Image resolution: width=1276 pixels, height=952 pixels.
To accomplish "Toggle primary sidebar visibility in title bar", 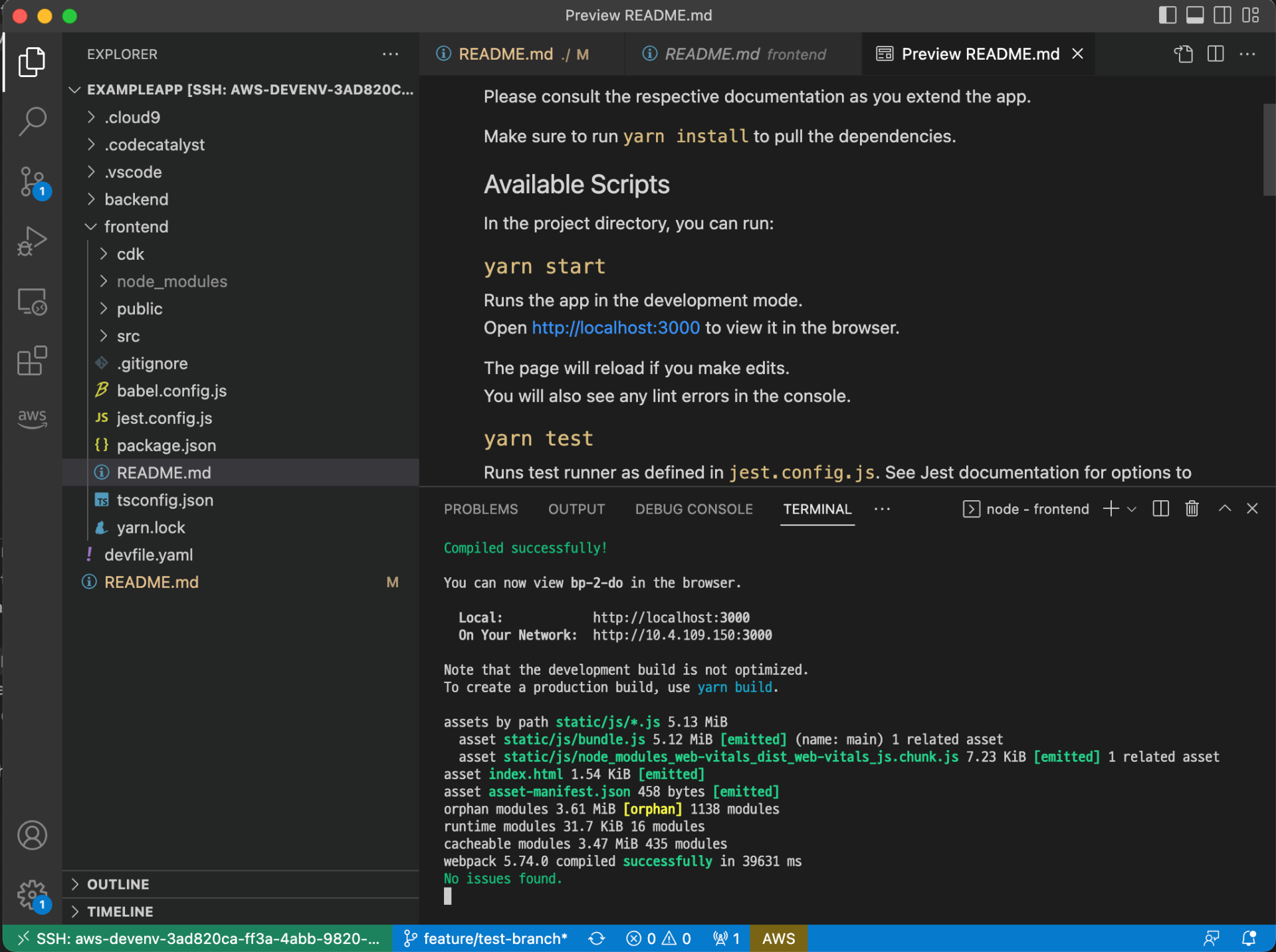I will pyautogui.click(x=1167, y=15).
